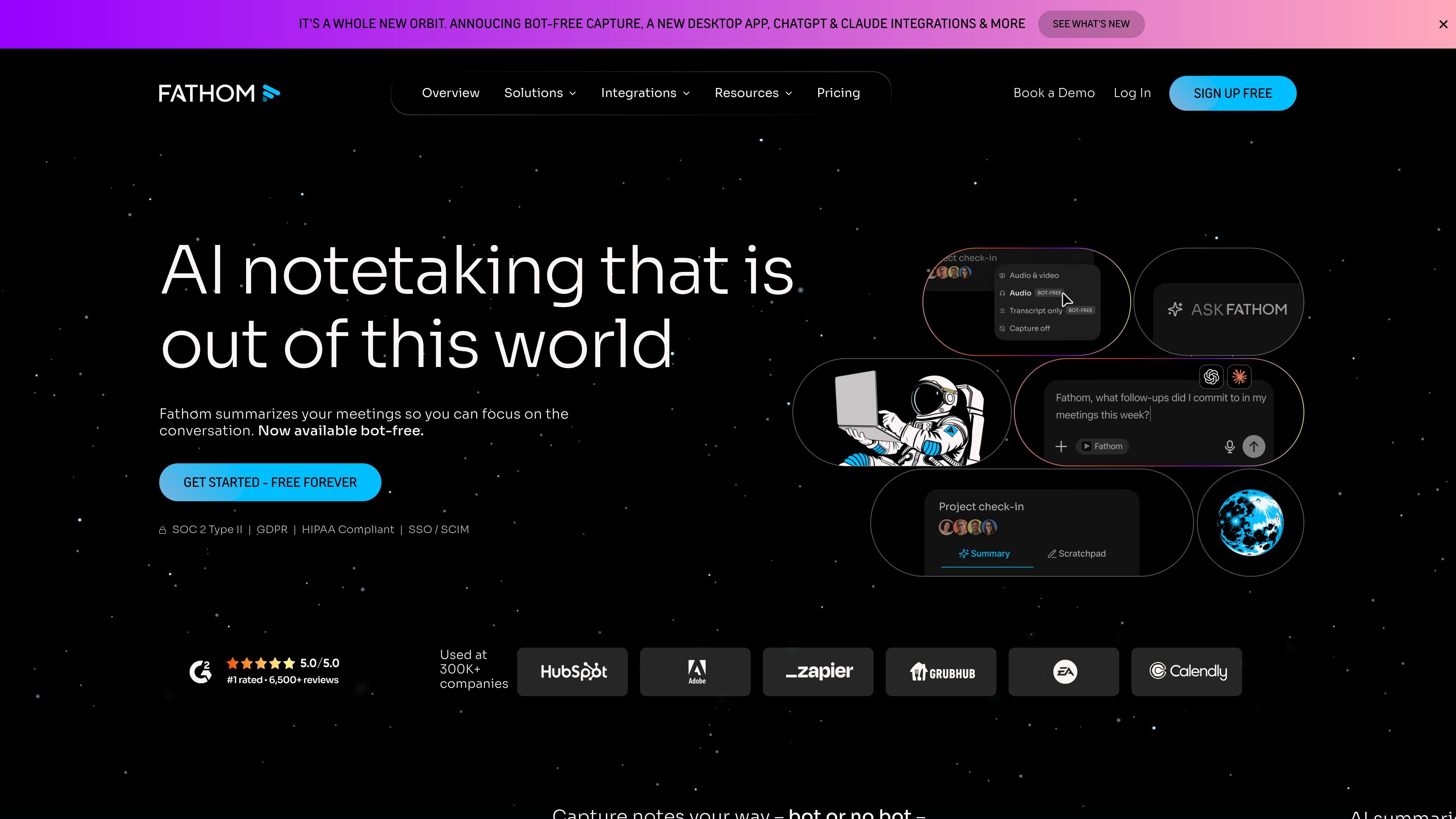Viewport: 1456px width, 819px height.
Task: Click the Sign Up Free button
Action: pos(1233,93)
